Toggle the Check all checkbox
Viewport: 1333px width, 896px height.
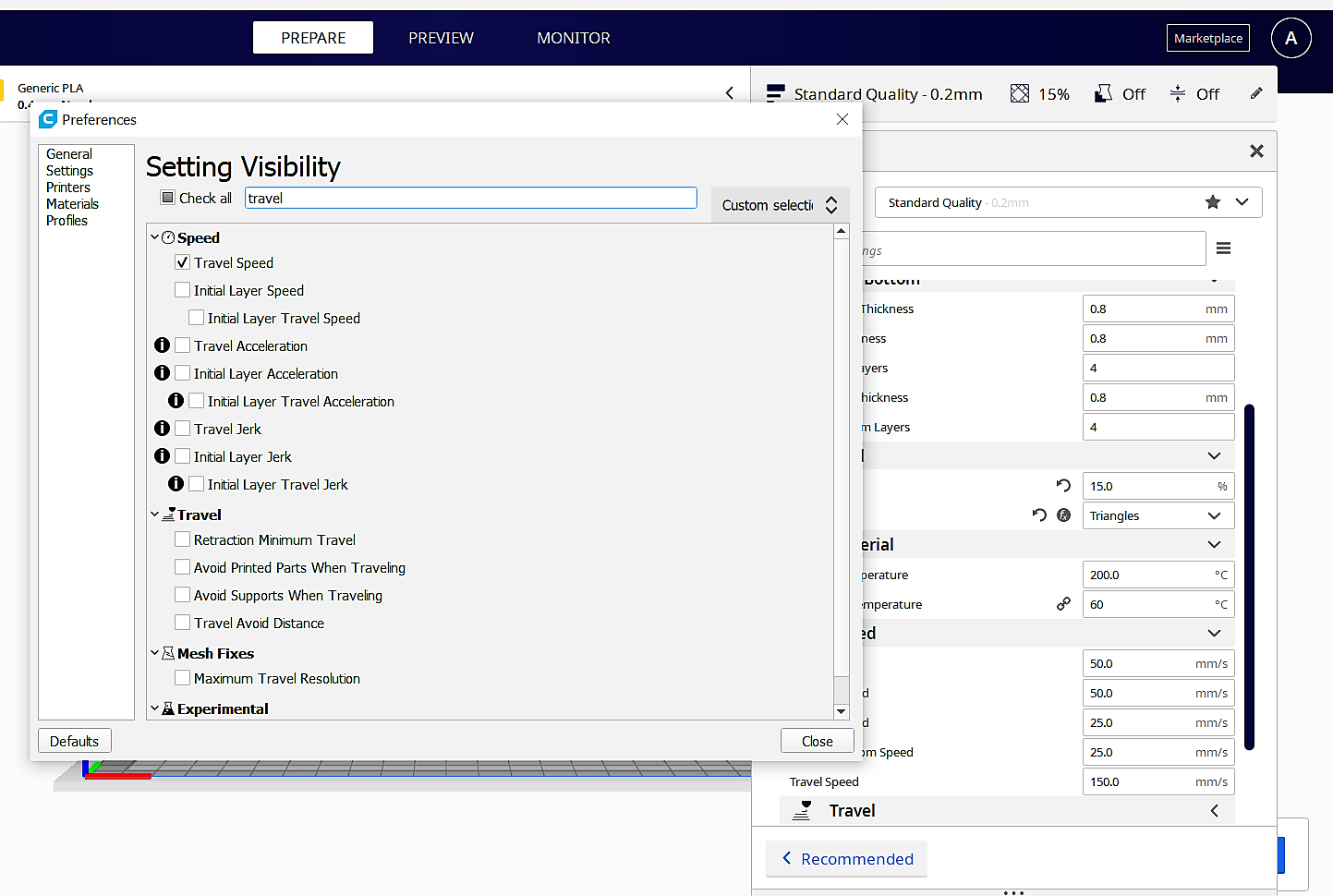(x=167, y=198)
